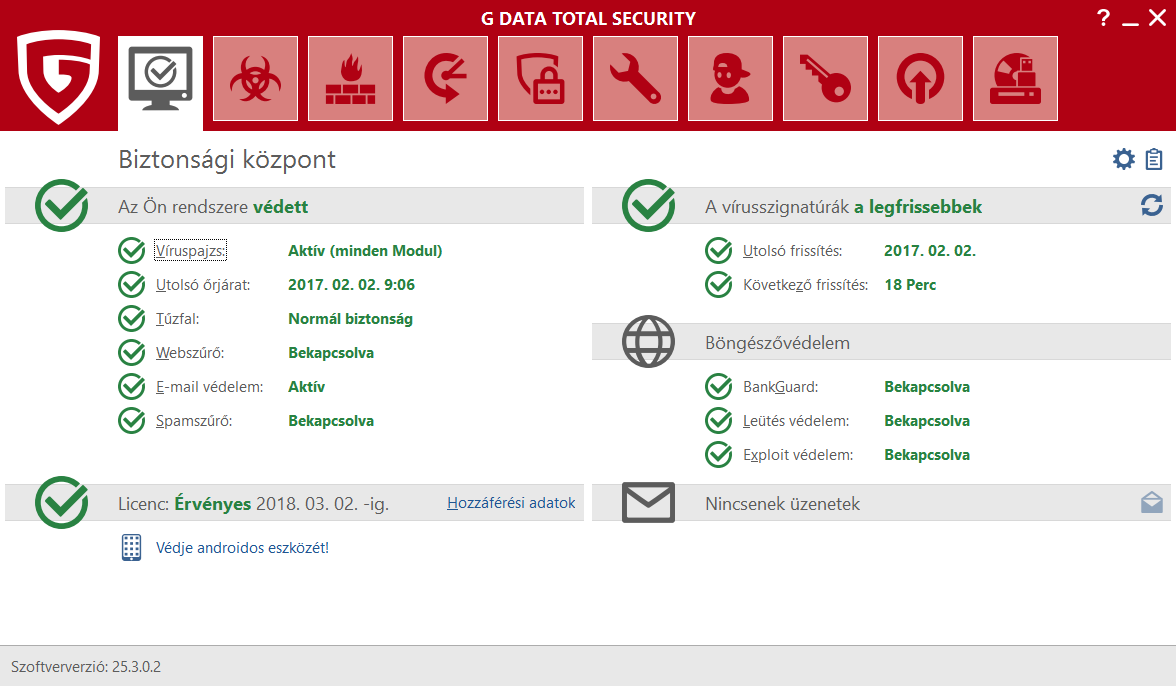Open the Tűzfal option label

pyautogui.click(x=178, y=319)
